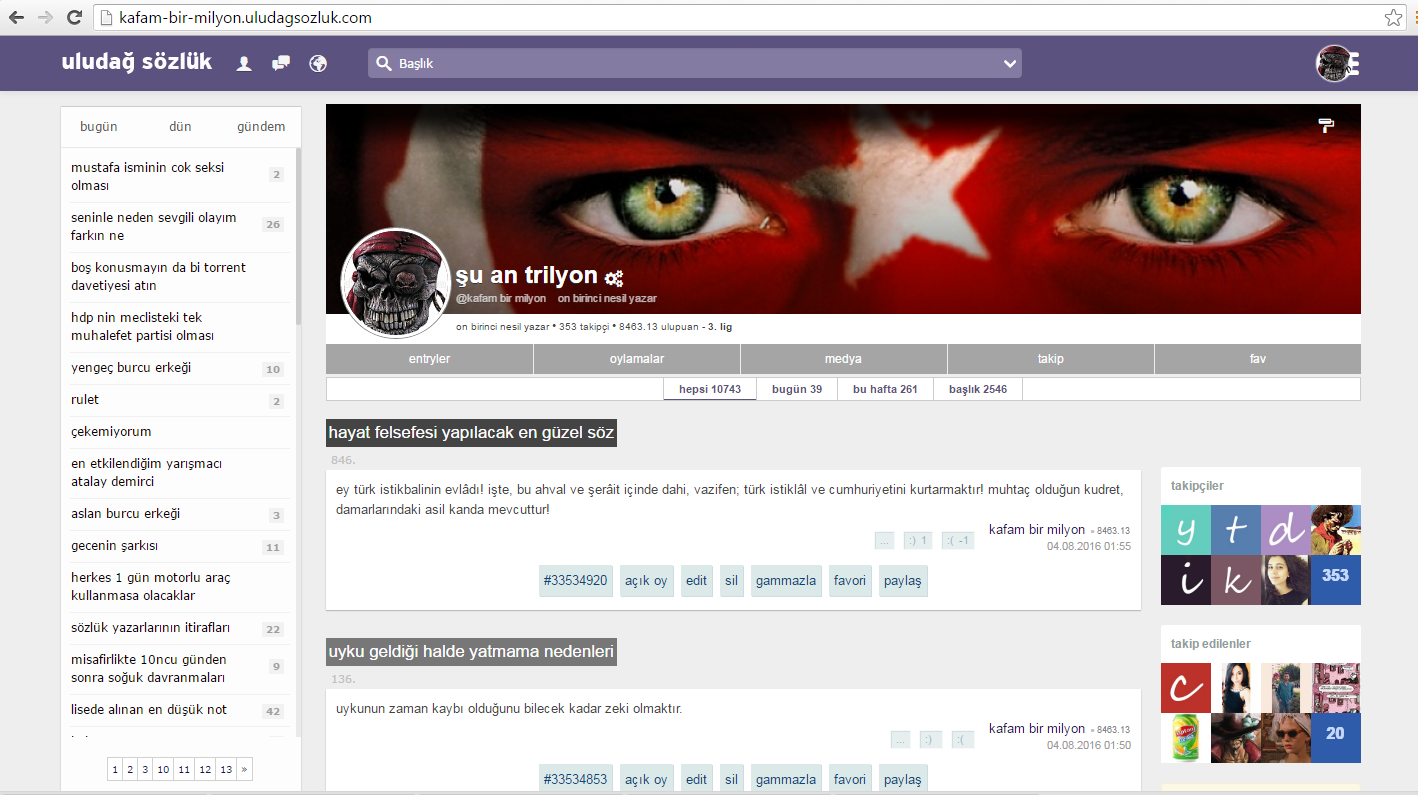Upvote the first entry with smiley 1

pos(917,541)
